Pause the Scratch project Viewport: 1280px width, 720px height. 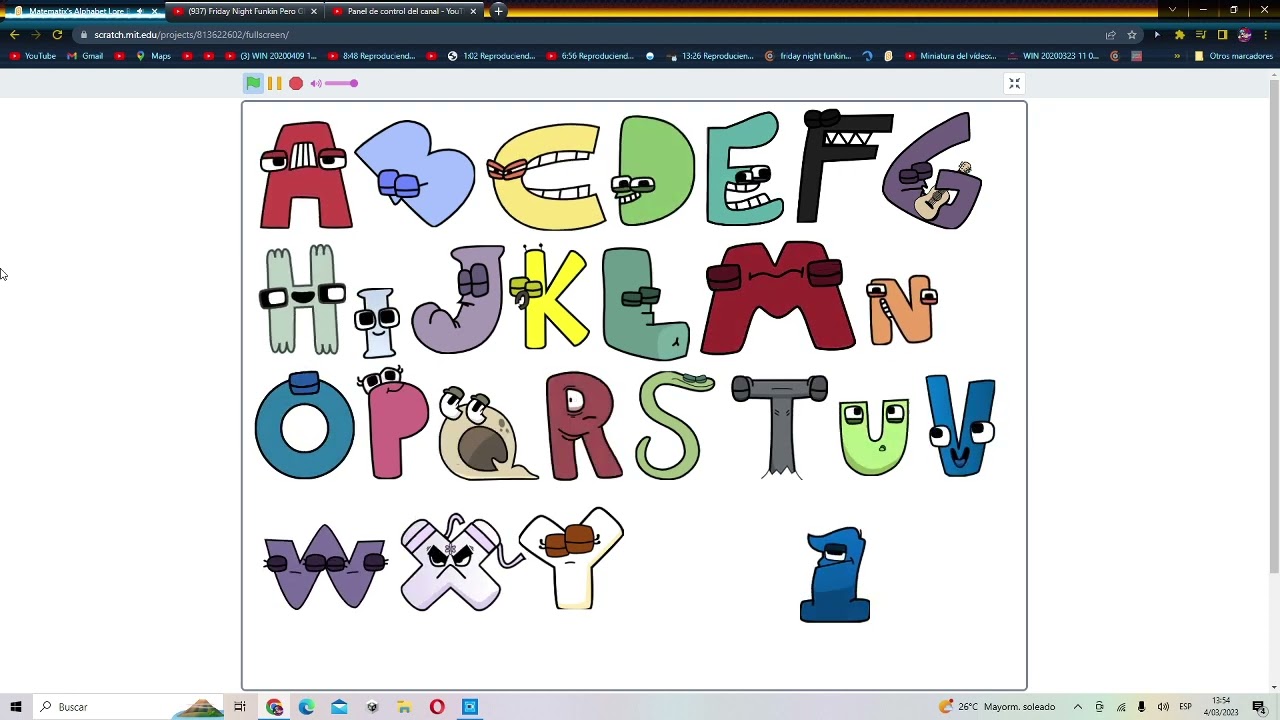(x=275, y=84)
